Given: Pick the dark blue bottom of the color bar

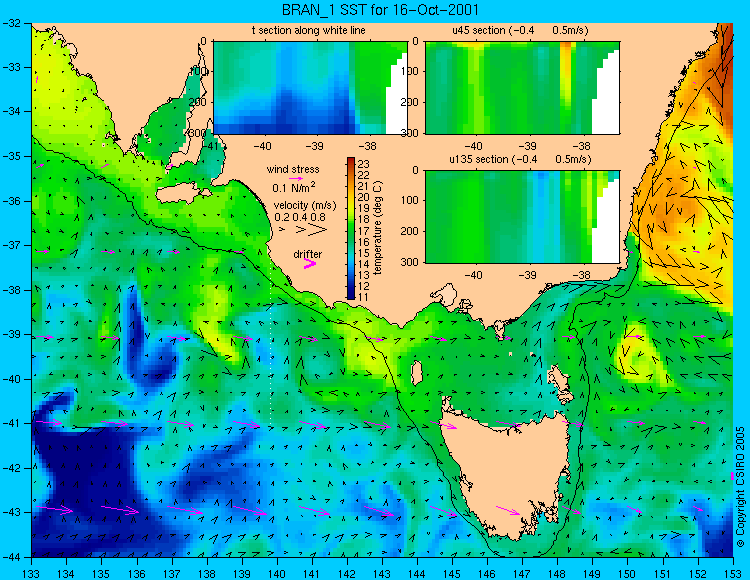Looking at the screenshot, I should click(x=351, y=296).
